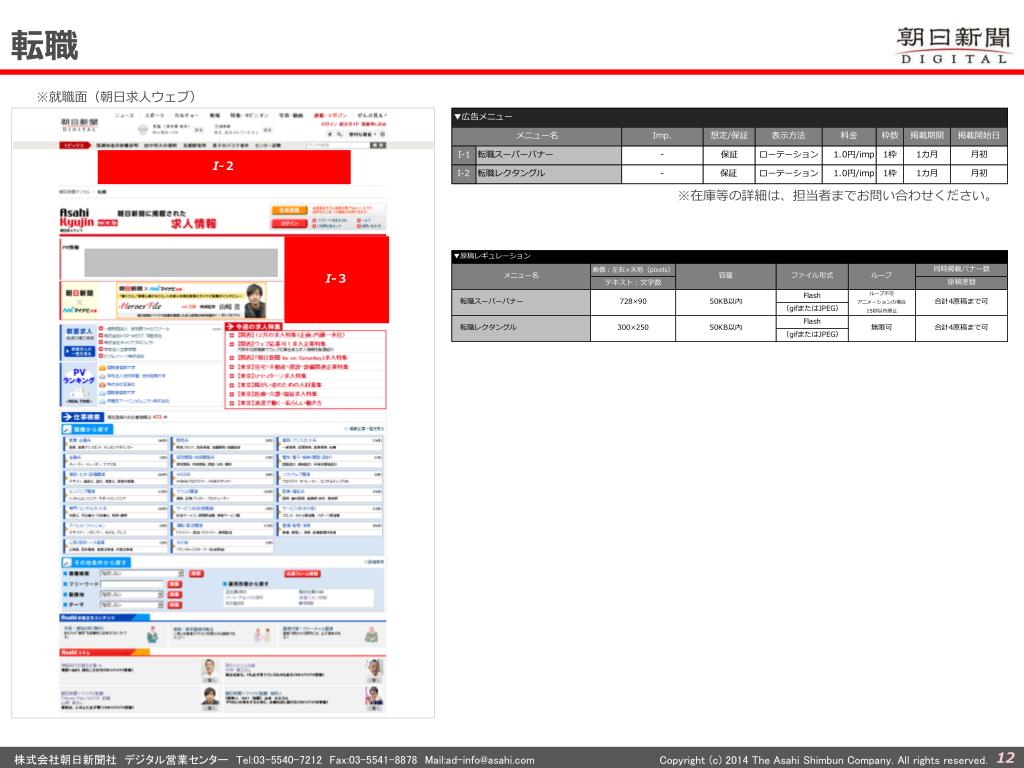1024x768 pixels.
Task: Click the I-2 cell in the ad menu table
Action: coord(464,173)
